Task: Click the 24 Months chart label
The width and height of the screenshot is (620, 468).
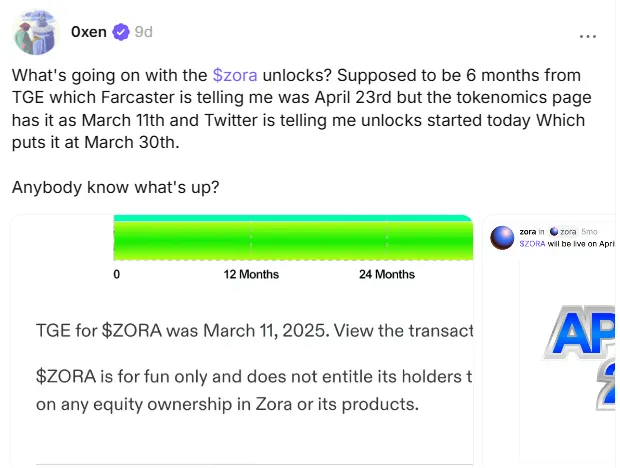Action: click(386, 274)
